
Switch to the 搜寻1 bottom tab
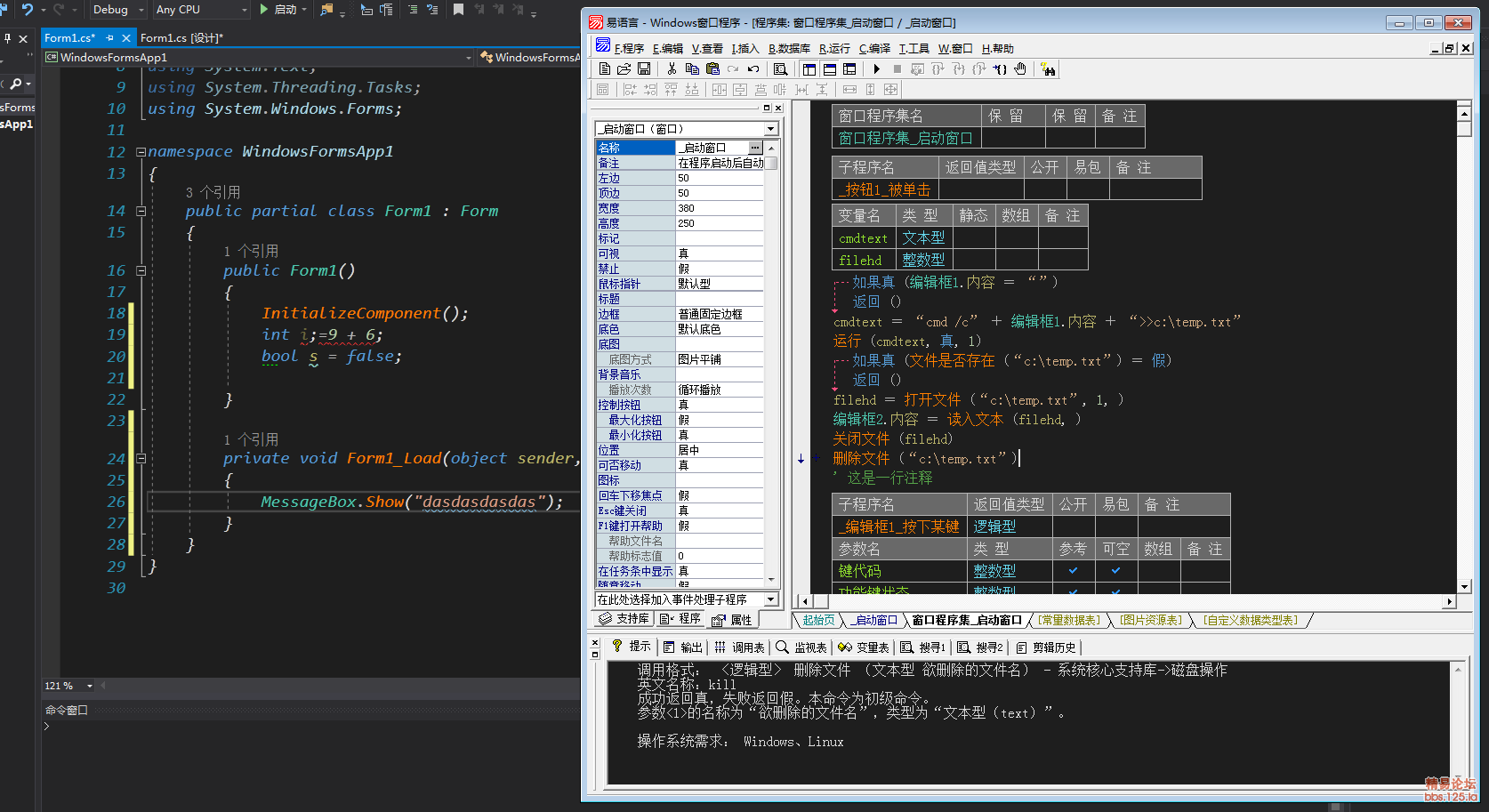[x=923, y=647]
